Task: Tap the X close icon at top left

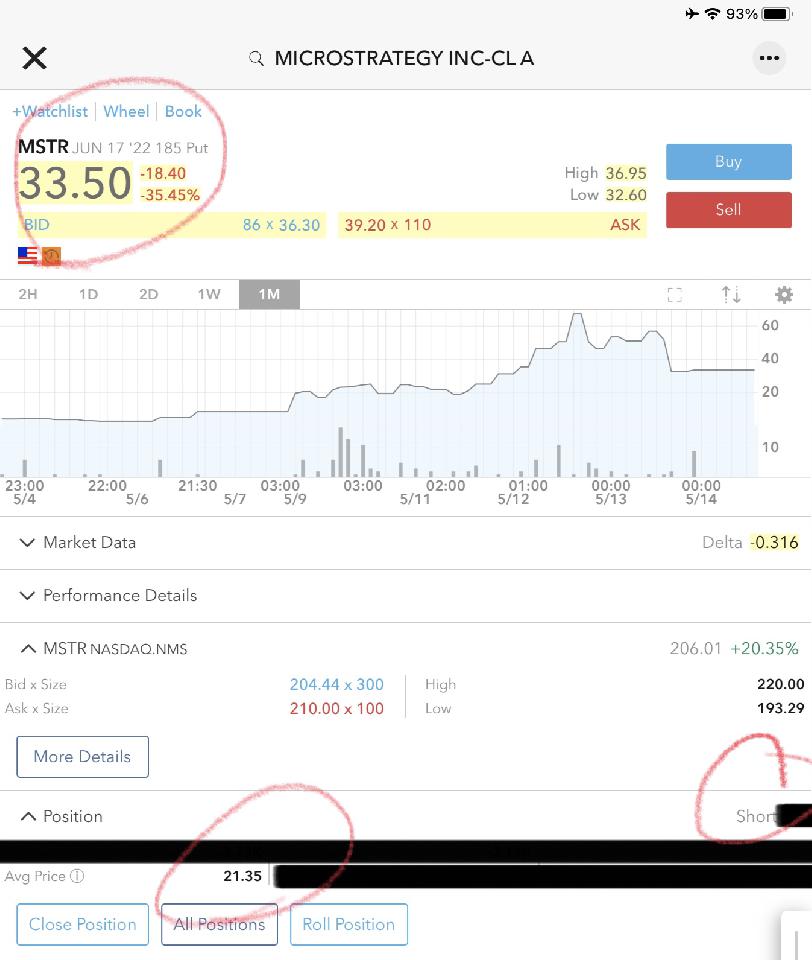Action: (x=35, y=58)
